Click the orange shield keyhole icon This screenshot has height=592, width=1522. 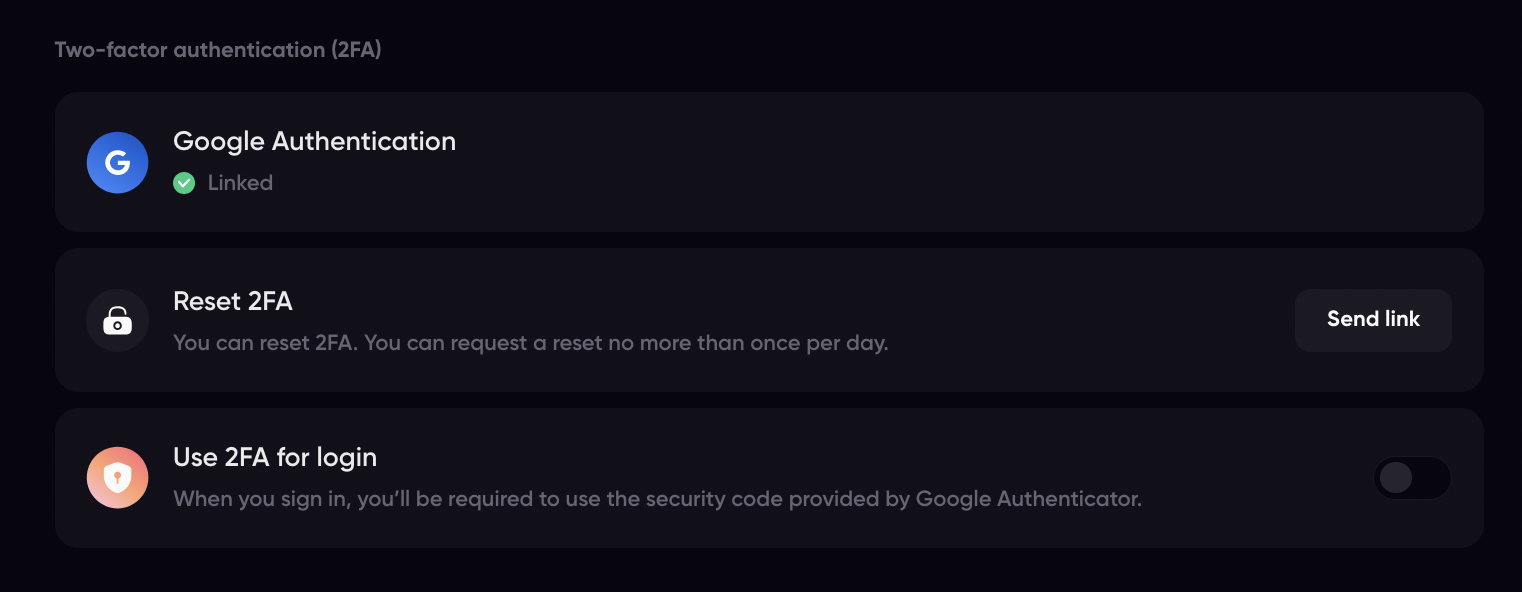click(x=118, y=478)
